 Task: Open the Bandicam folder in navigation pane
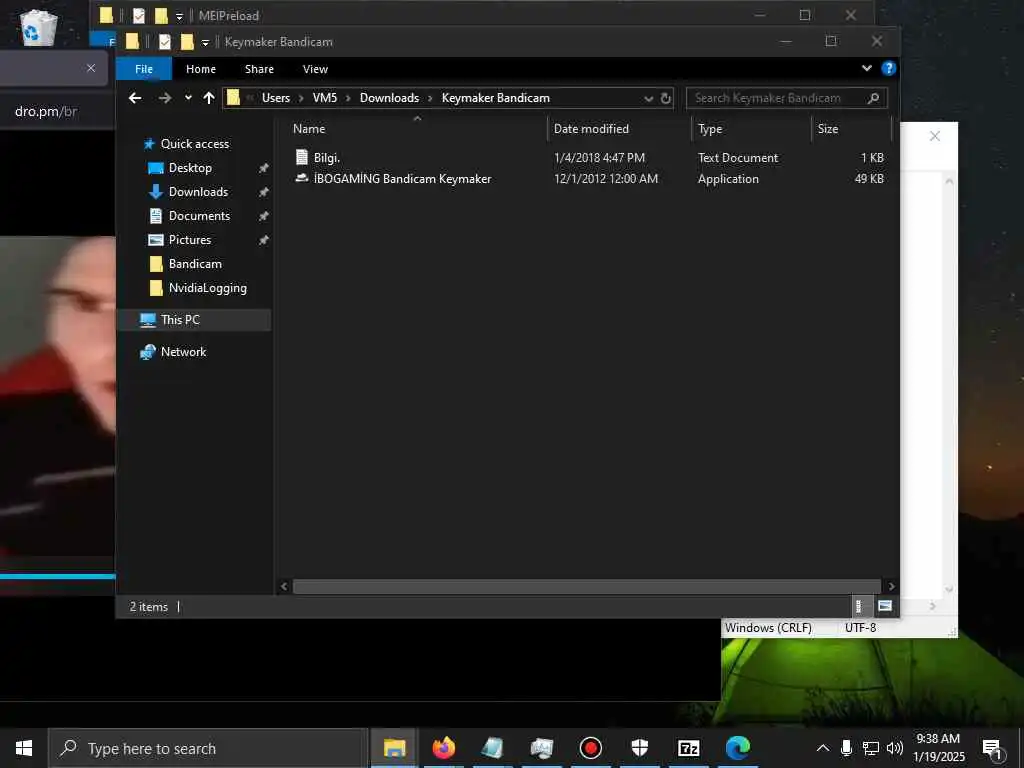click(195, 264)
